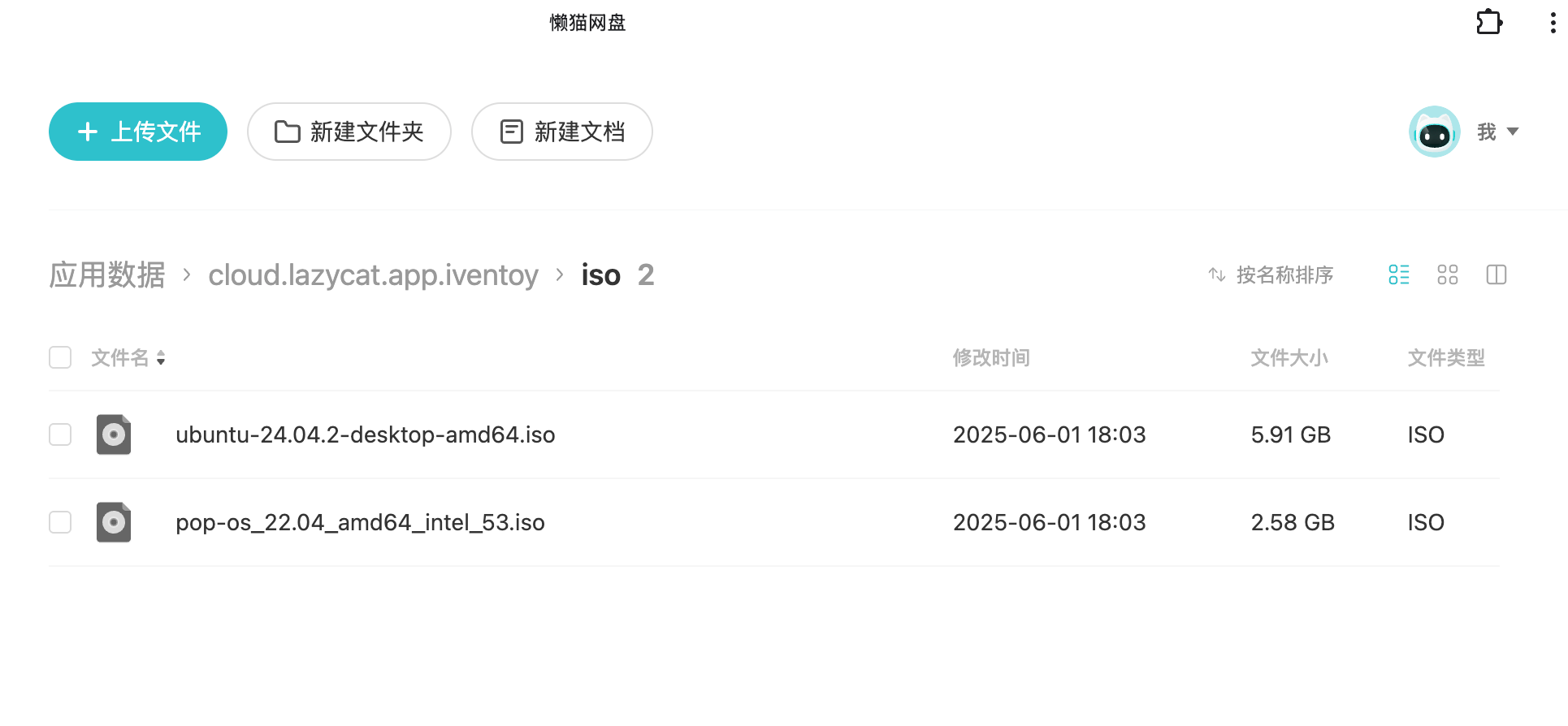Go to 应用数据 breadcrumb
The width and height of the screenshot is (1568, 726).
pyautogui.click(x=107, y=275)
